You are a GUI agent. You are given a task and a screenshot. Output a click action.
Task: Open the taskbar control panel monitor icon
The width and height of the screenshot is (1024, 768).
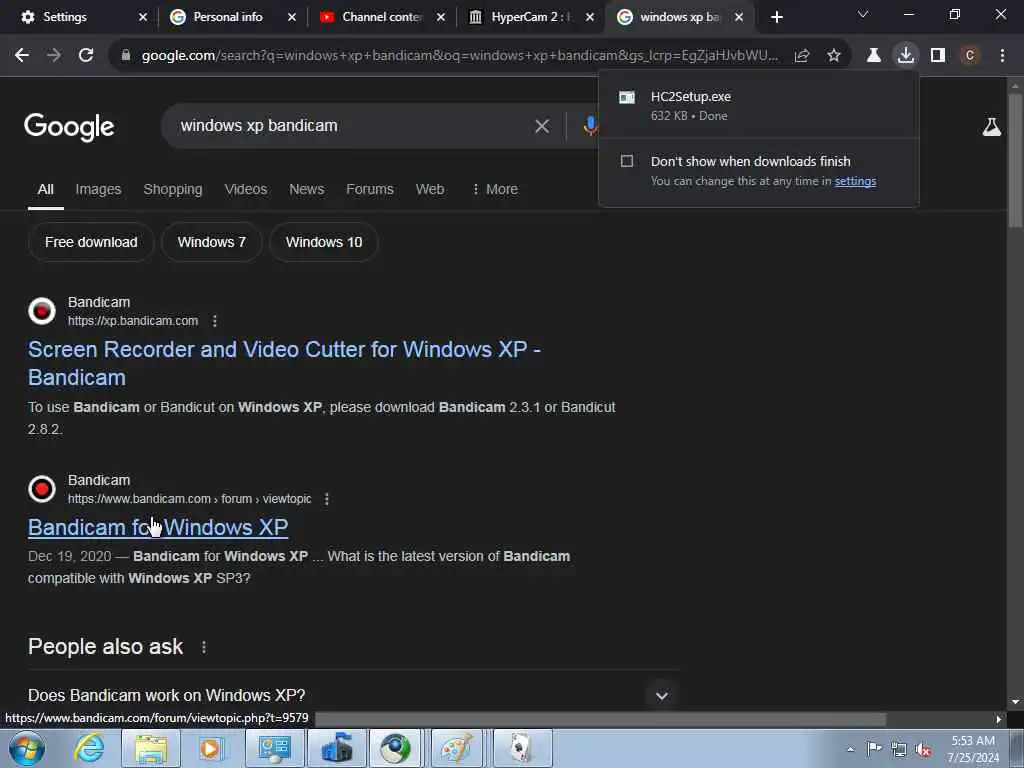(x=274, y=748)
